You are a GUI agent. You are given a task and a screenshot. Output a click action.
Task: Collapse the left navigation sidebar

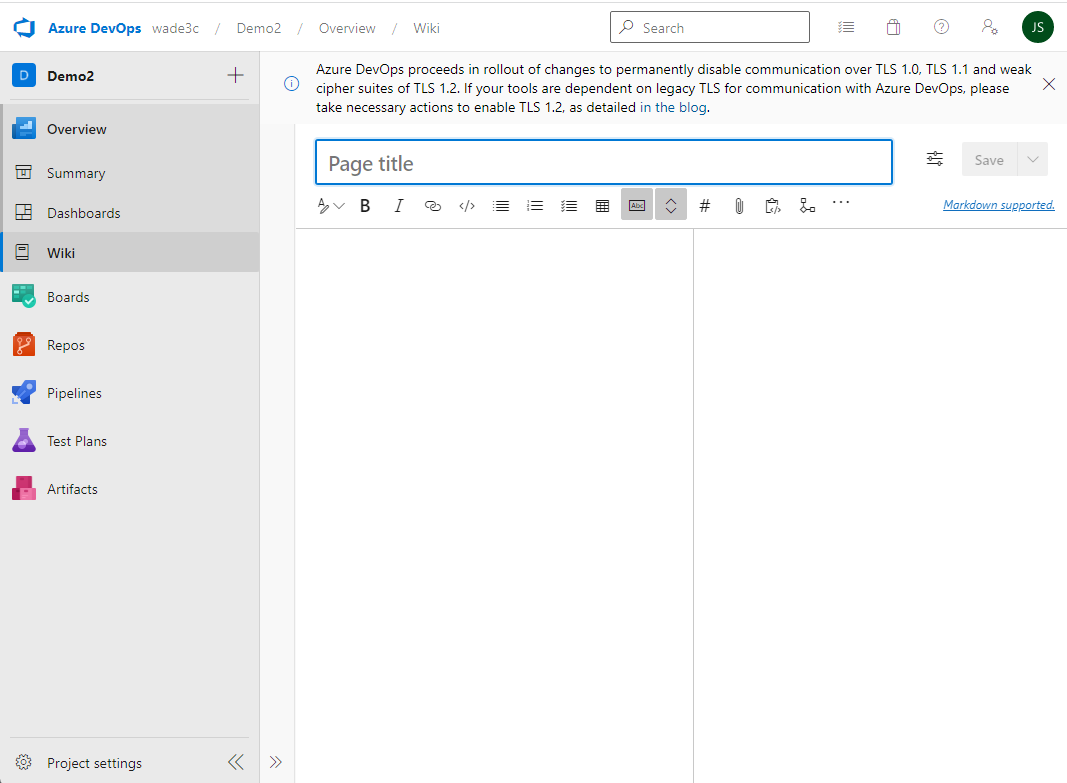(235, 762)
